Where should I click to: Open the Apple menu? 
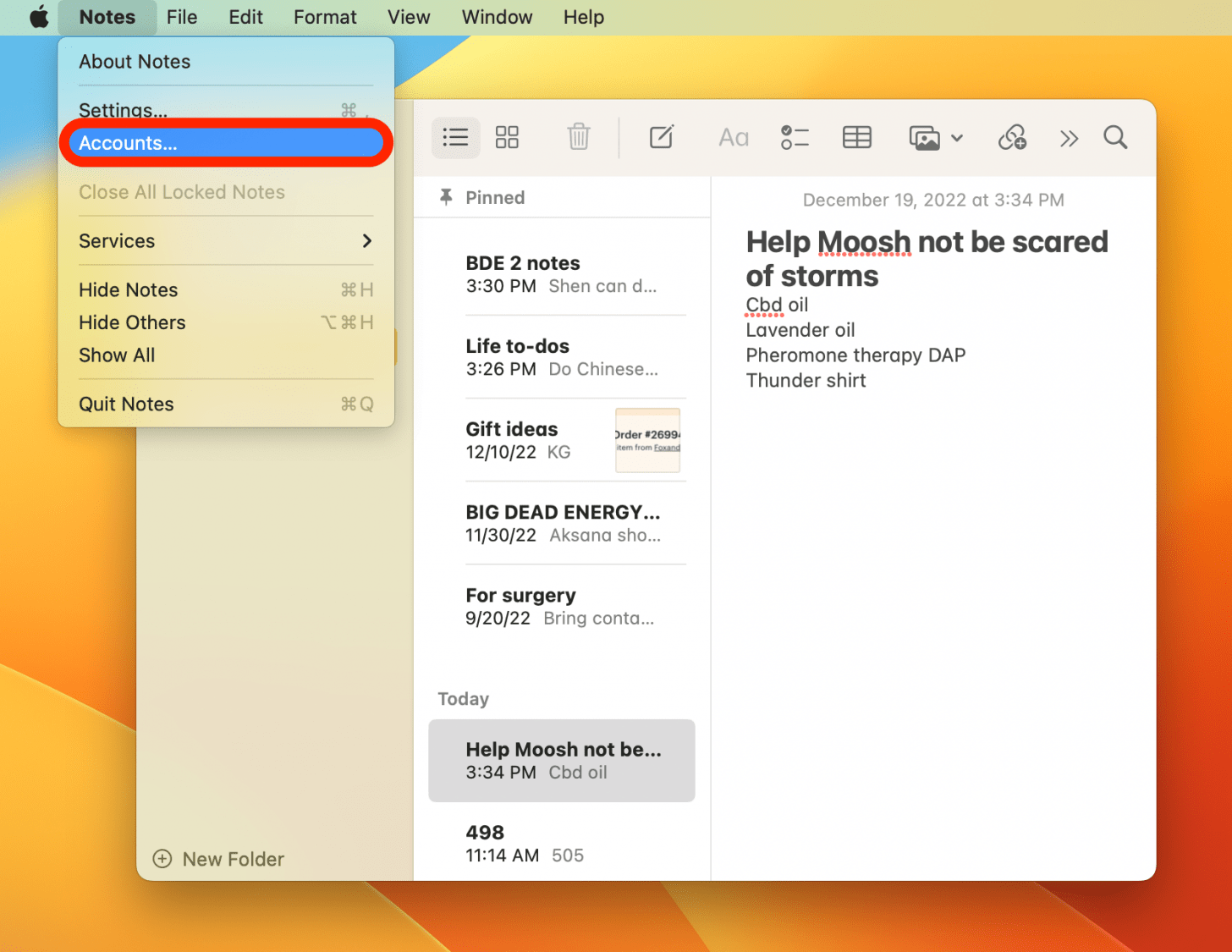click(x=39, y=17)
